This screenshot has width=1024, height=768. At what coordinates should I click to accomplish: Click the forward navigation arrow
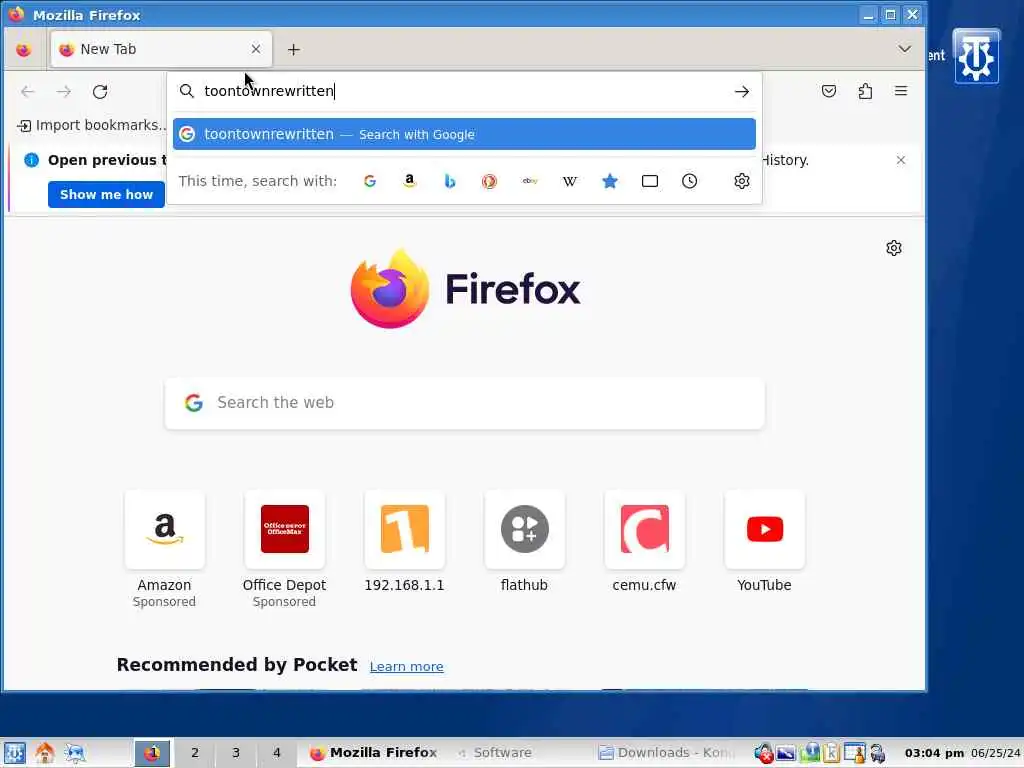(63, 91)
